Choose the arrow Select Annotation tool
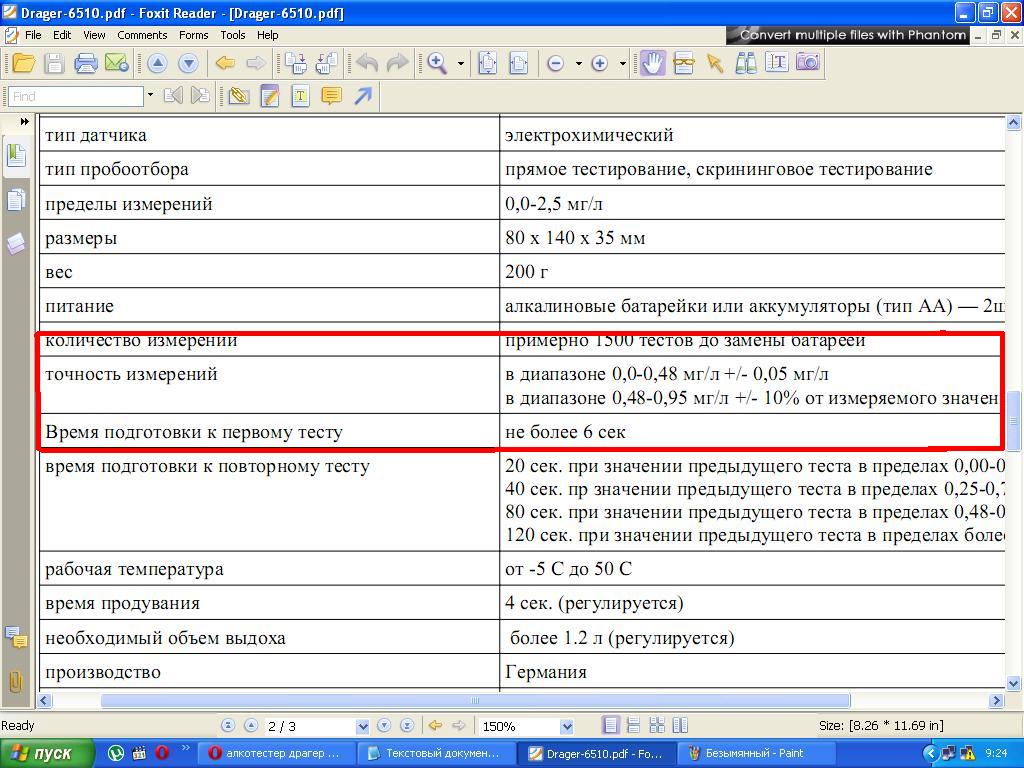The image size is (1024, 768). point(715,63)
